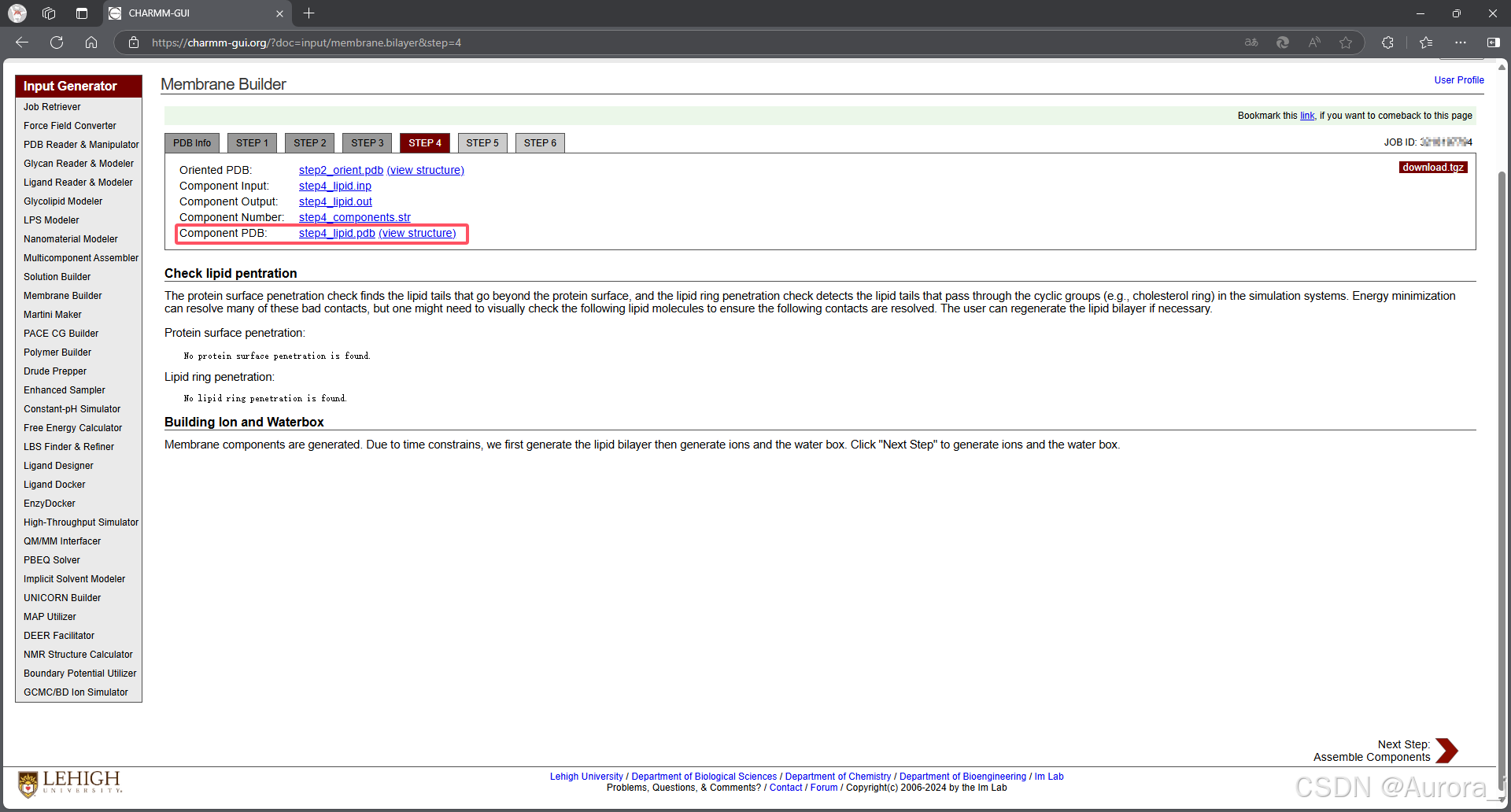Open a new browser tab
Image resolution: width=1511 pixels, height=812 pixels.
click(308, 13)
